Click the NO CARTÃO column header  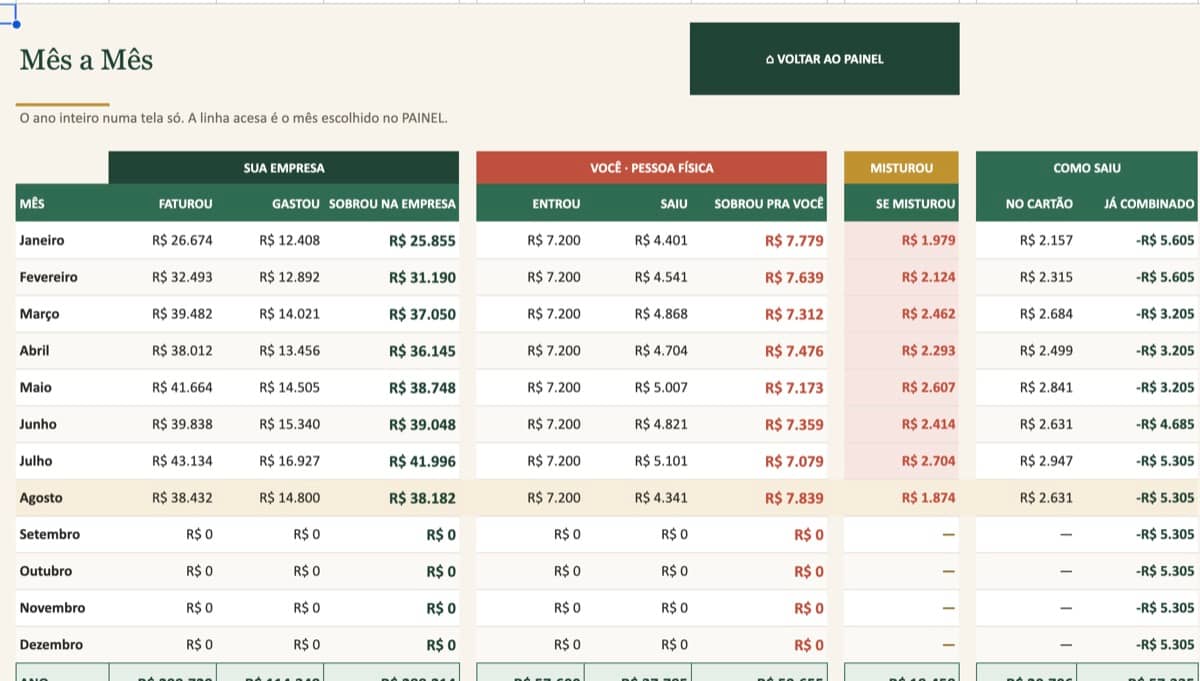pyautogui.click(x=1039, y=204)
